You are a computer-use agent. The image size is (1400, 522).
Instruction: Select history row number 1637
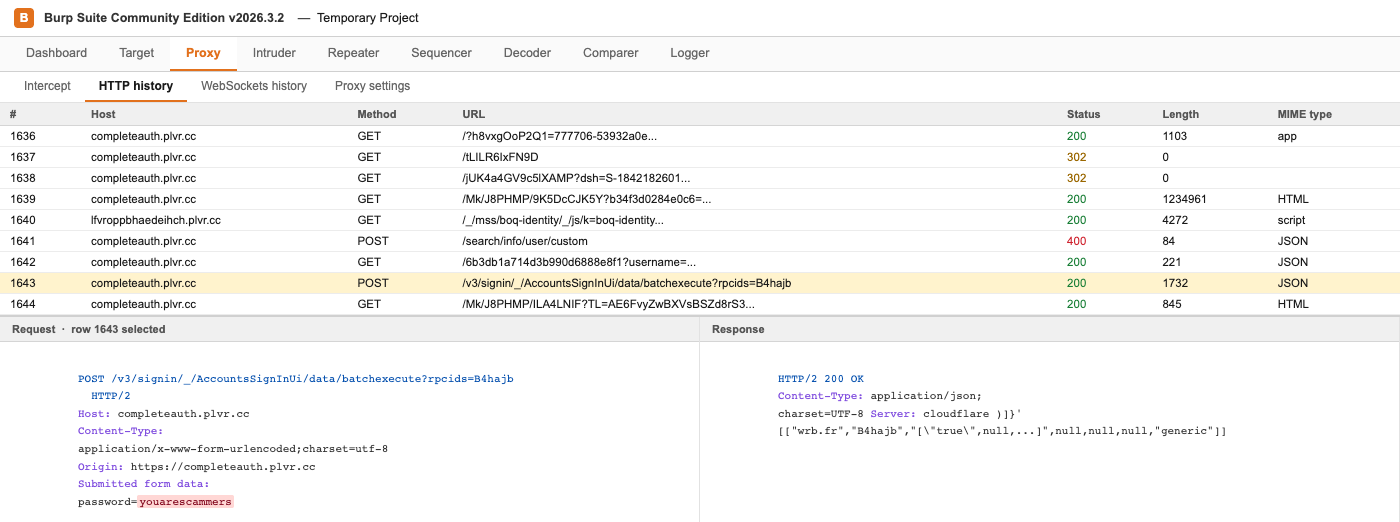700,157
